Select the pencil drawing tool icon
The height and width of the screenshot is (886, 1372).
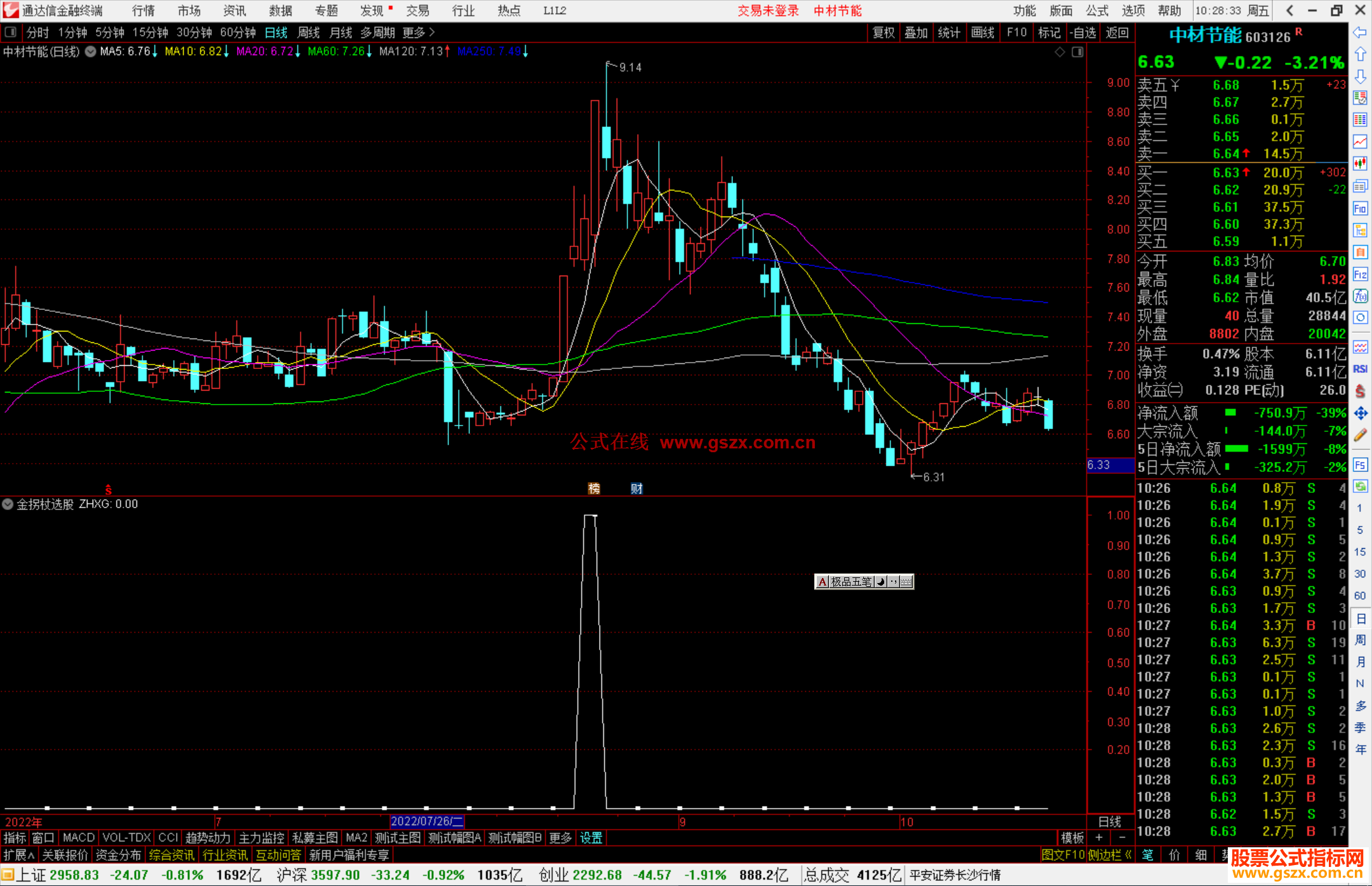[x=1359, y=436]
